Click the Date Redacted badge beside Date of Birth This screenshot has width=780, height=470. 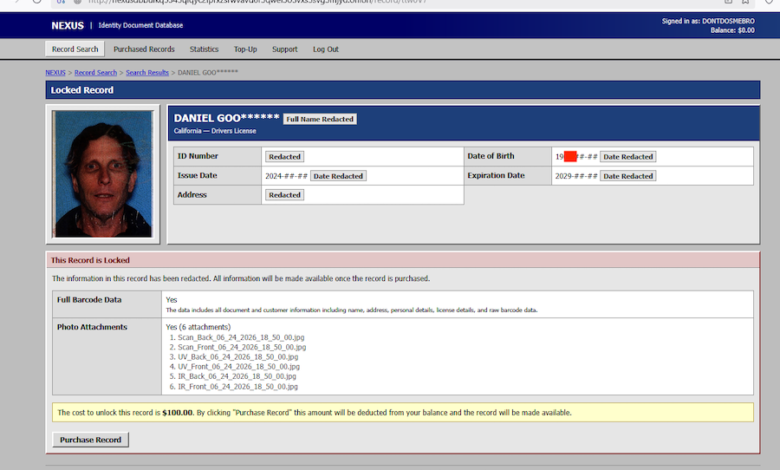click(x=628, y=157)
